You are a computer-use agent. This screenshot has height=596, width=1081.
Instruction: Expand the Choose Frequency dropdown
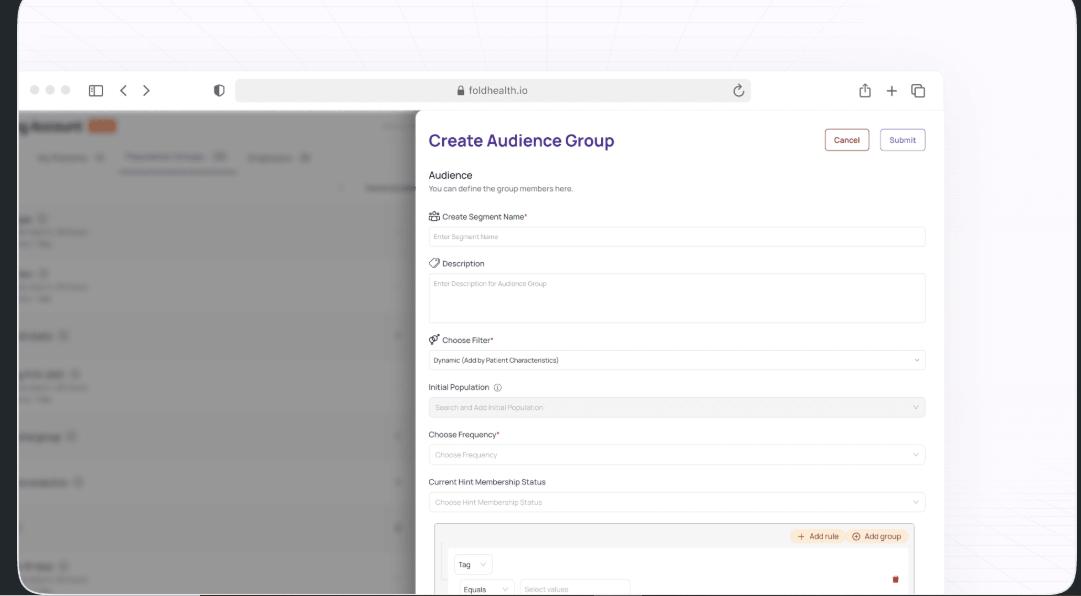click(676, 455)
